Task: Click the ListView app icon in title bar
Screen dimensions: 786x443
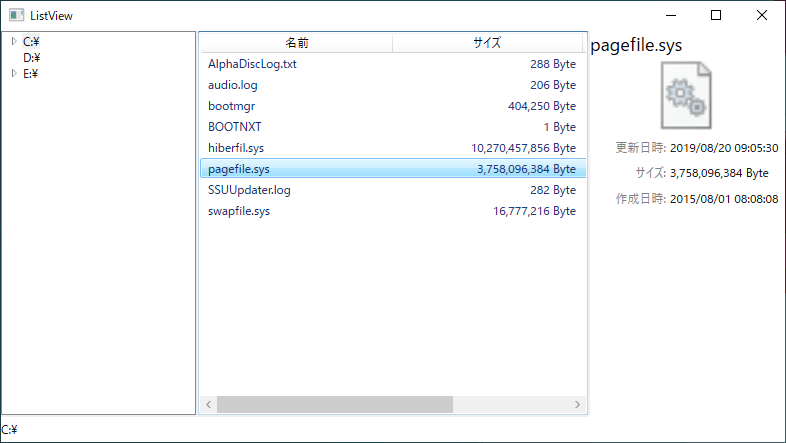Action: 16,15
